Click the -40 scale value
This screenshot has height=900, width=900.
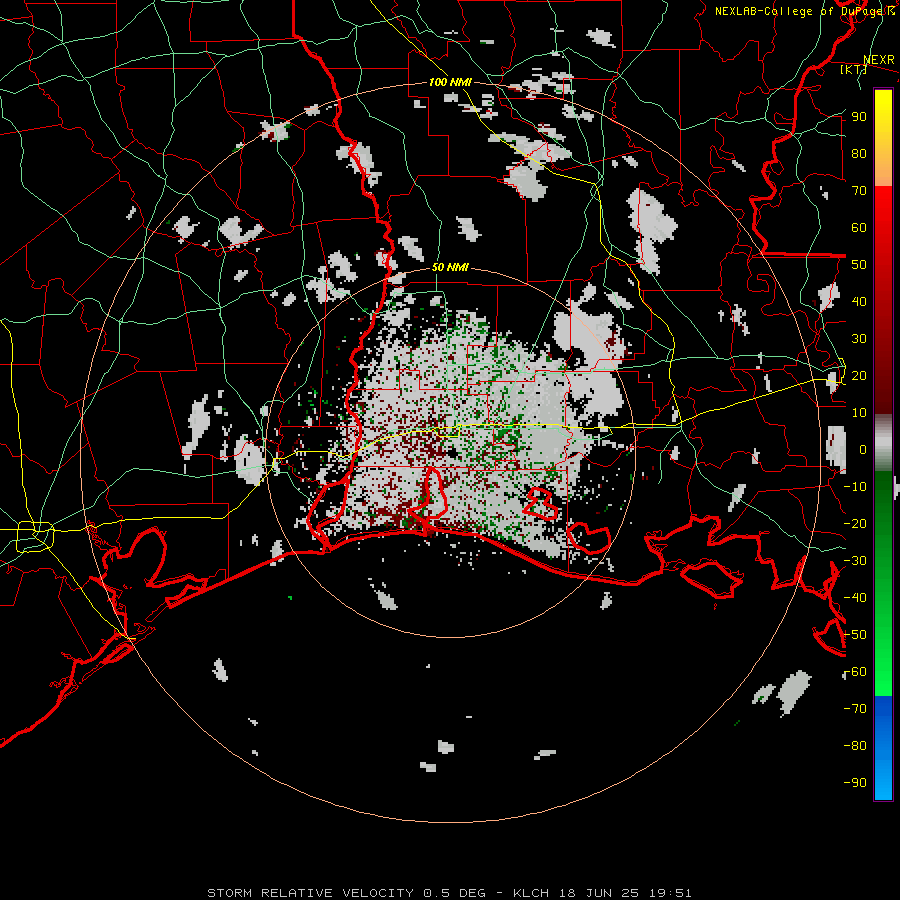point(855,598)
